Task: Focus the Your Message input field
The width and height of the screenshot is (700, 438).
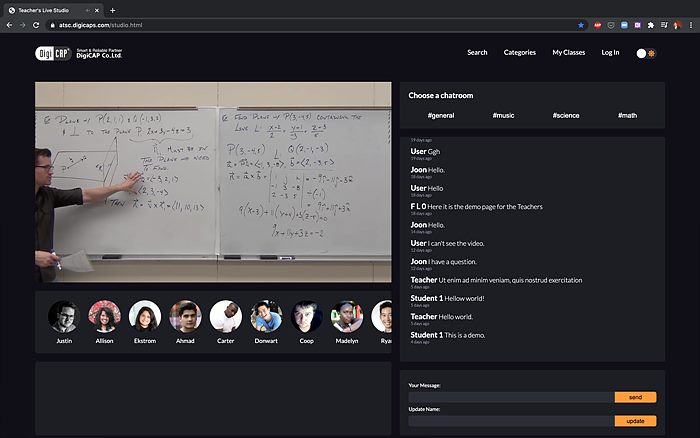Action: tap(510, 397)
